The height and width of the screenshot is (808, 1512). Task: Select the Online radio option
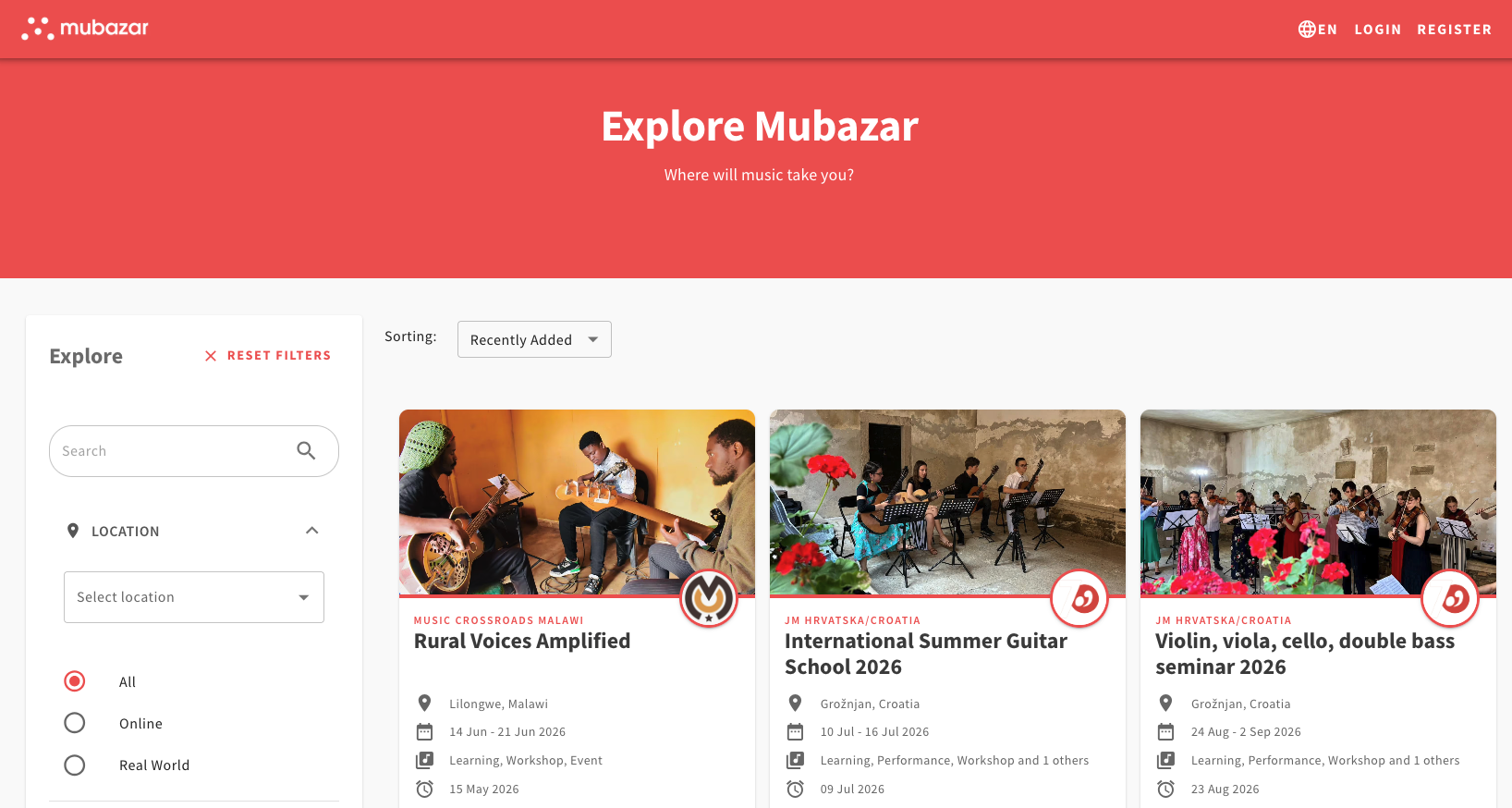[75, 723]
